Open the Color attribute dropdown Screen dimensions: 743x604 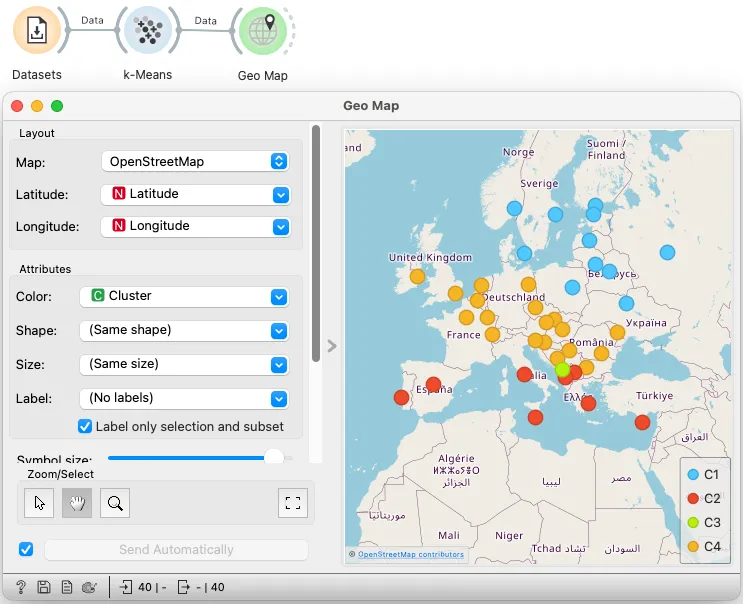tap(184, 297)
